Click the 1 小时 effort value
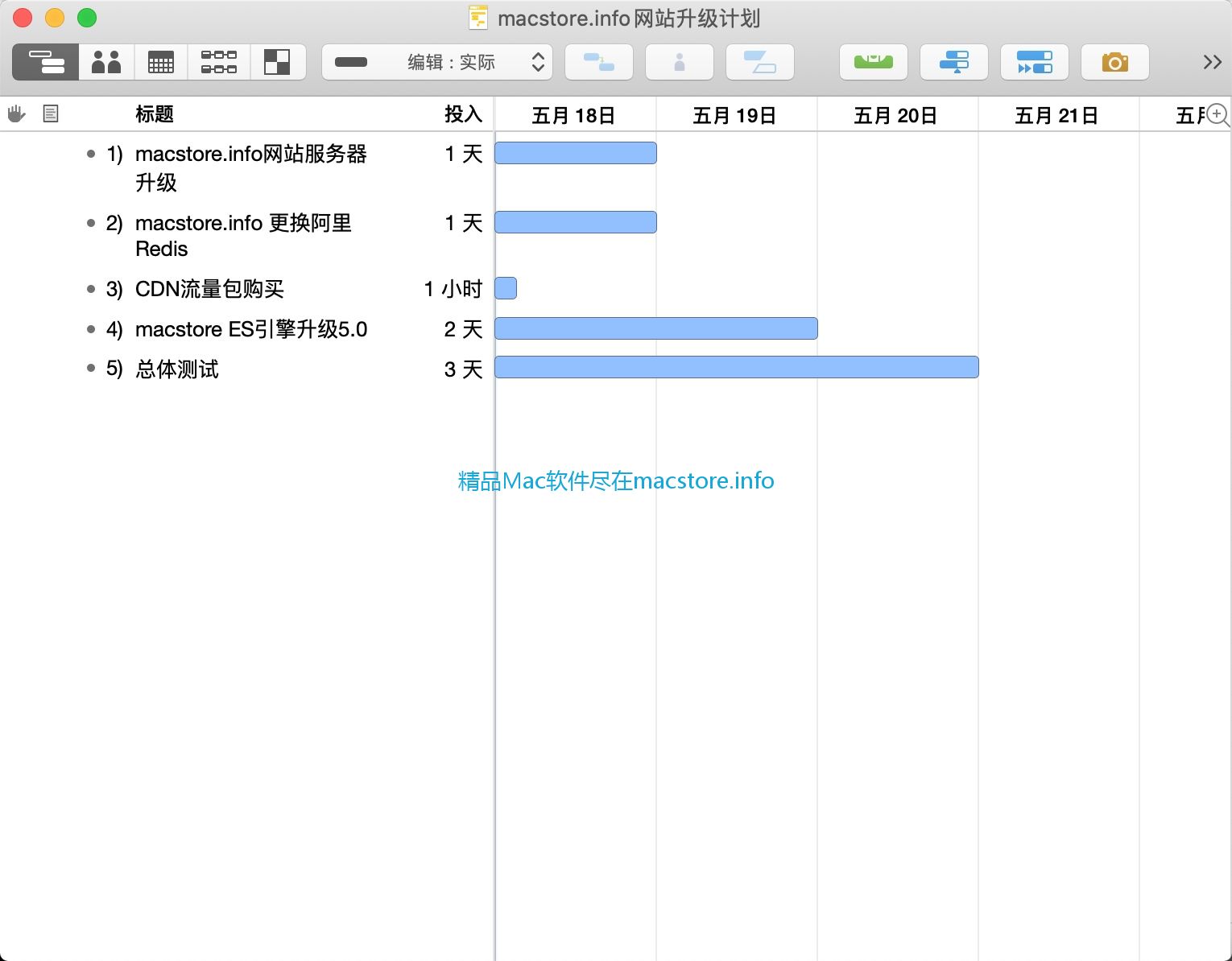The image size is (1232, 961). [453, 289]
